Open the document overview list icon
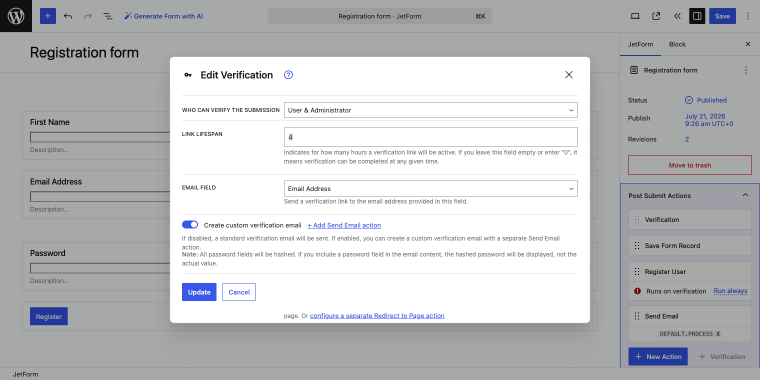 click(x=108, y=16)
